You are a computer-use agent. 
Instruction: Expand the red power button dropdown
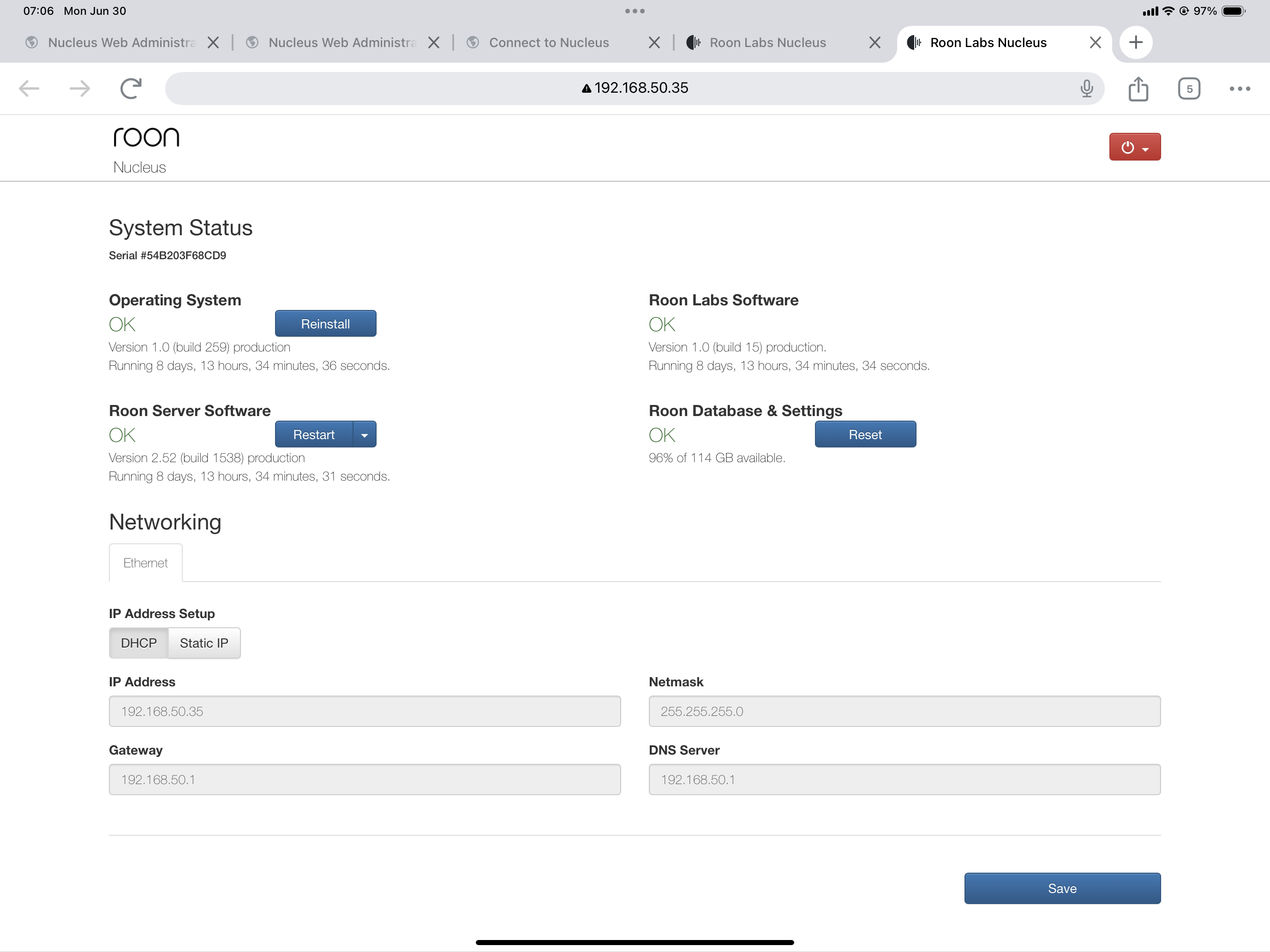(1134, 148)
